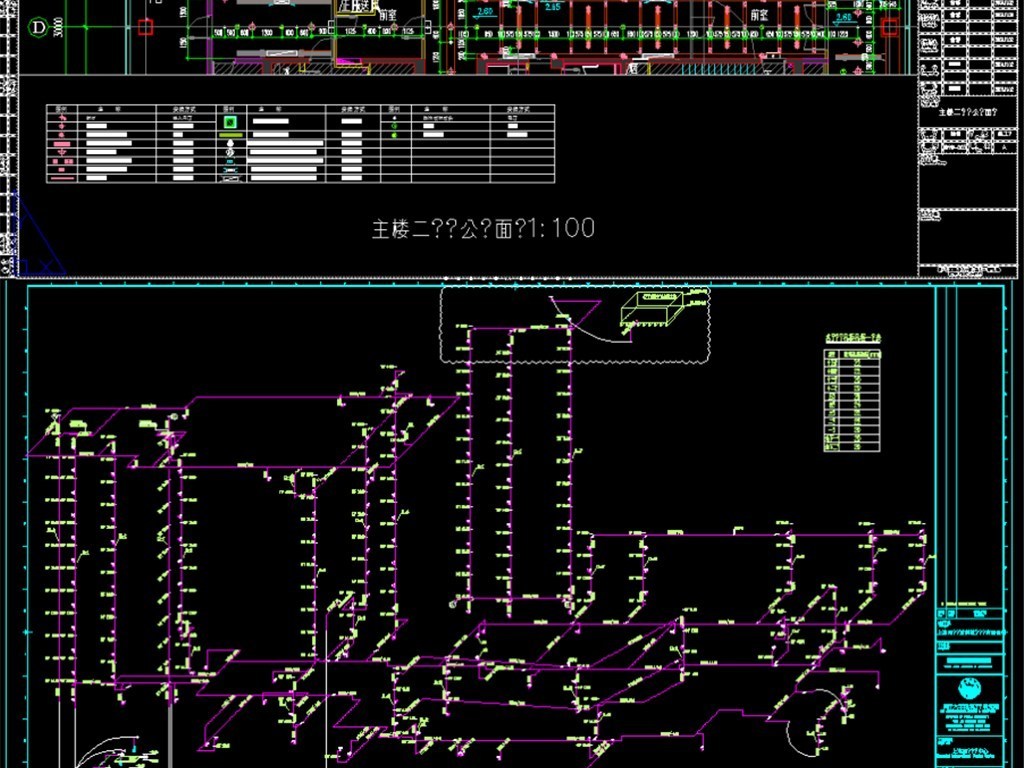
Task: Select the white dashed revision cloud outline
Action: pos(575,325)
